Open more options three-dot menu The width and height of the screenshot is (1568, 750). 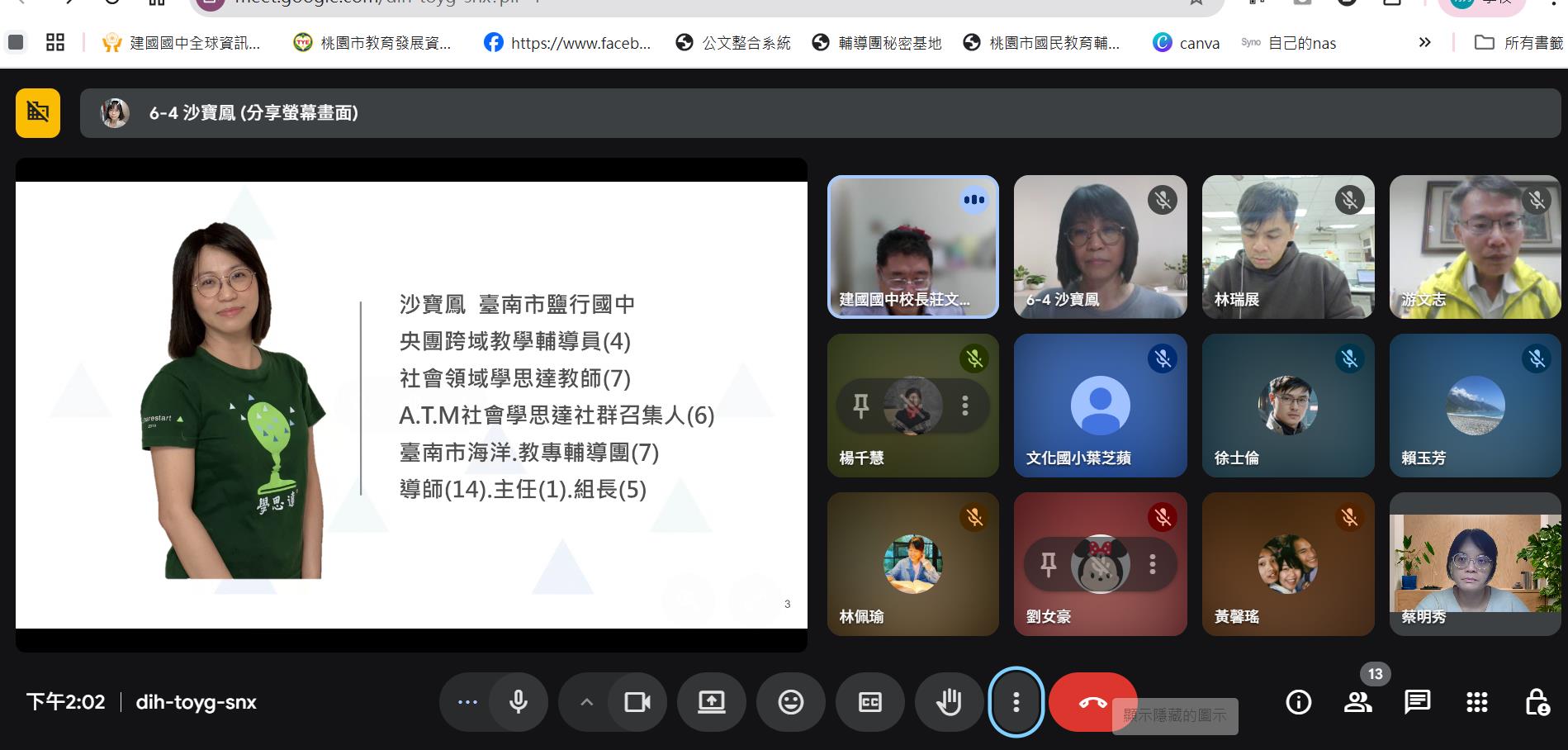[1016, 702]
